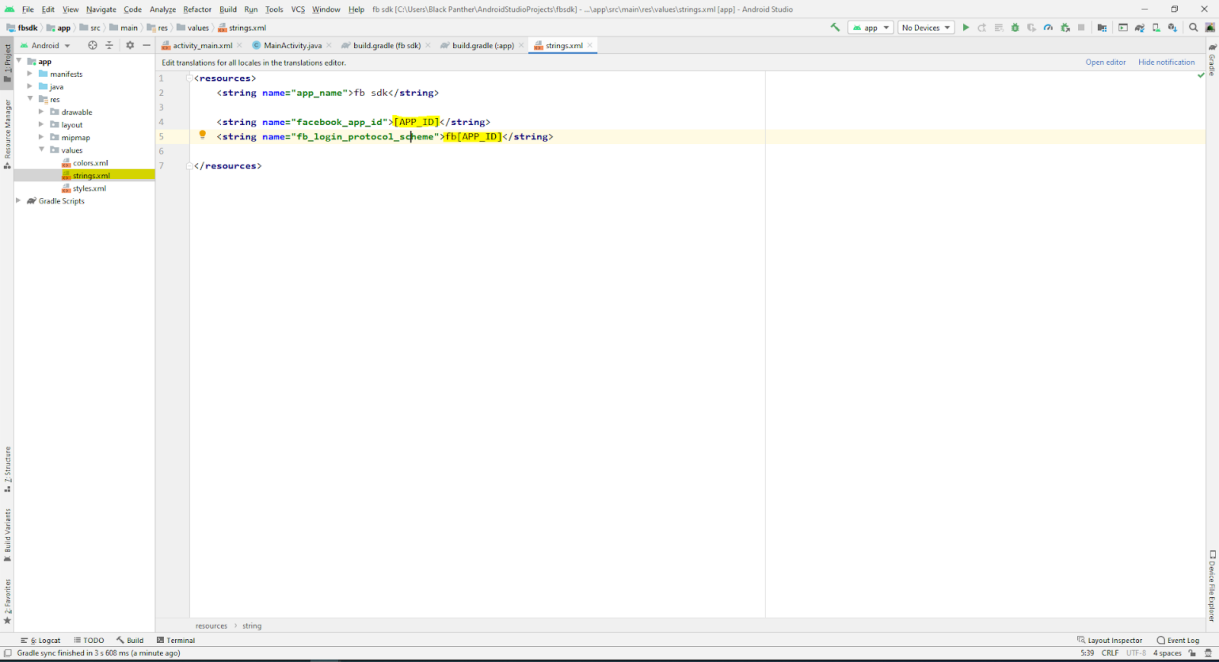Image resolution: width=1219 pixels, height=662 pixels.
Task: Toggle the Build Variants side panel
Action: [x=7, y=535]
